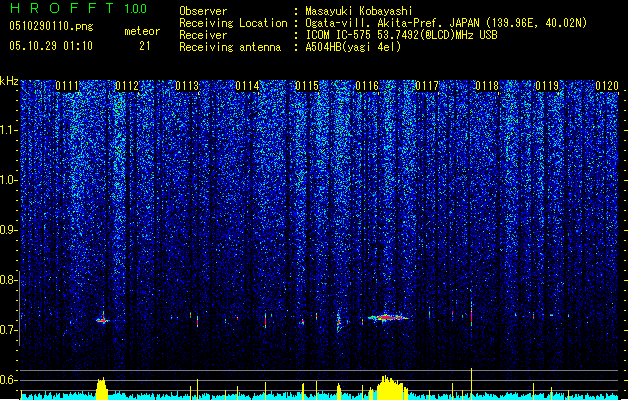
Task: Click time marker 0116
Action: pyautogui.click(x=367, y=86)
